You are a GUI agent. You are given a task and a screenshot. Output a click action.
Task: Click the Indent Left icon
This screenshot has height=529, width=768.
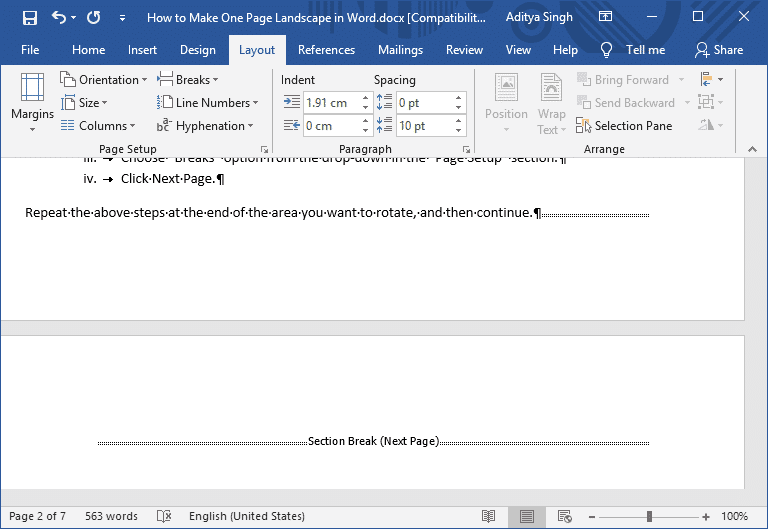tap(292, 102)
